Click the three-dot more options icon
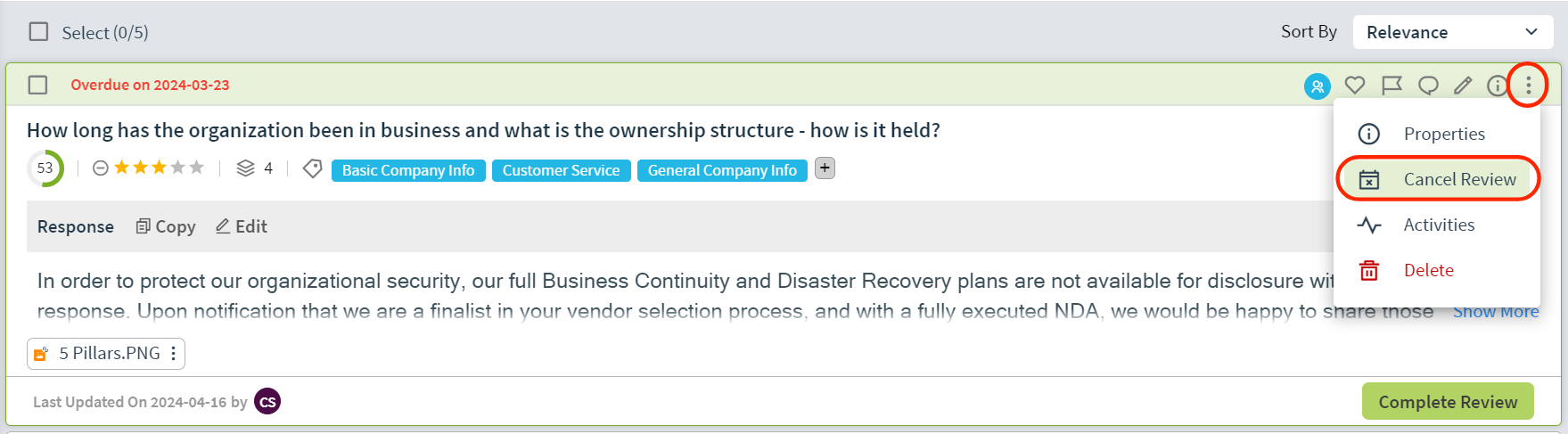Screen dimensions: 1568x434 coord(1528,86)
